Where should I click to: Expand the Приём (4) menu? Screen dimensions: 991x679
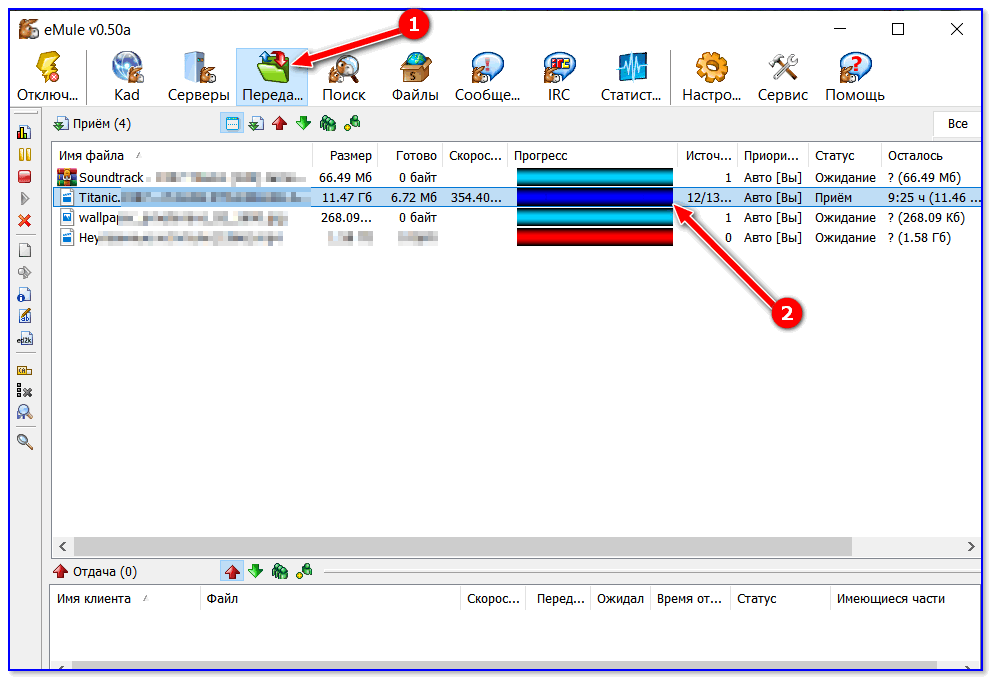[x=92, y=124]
